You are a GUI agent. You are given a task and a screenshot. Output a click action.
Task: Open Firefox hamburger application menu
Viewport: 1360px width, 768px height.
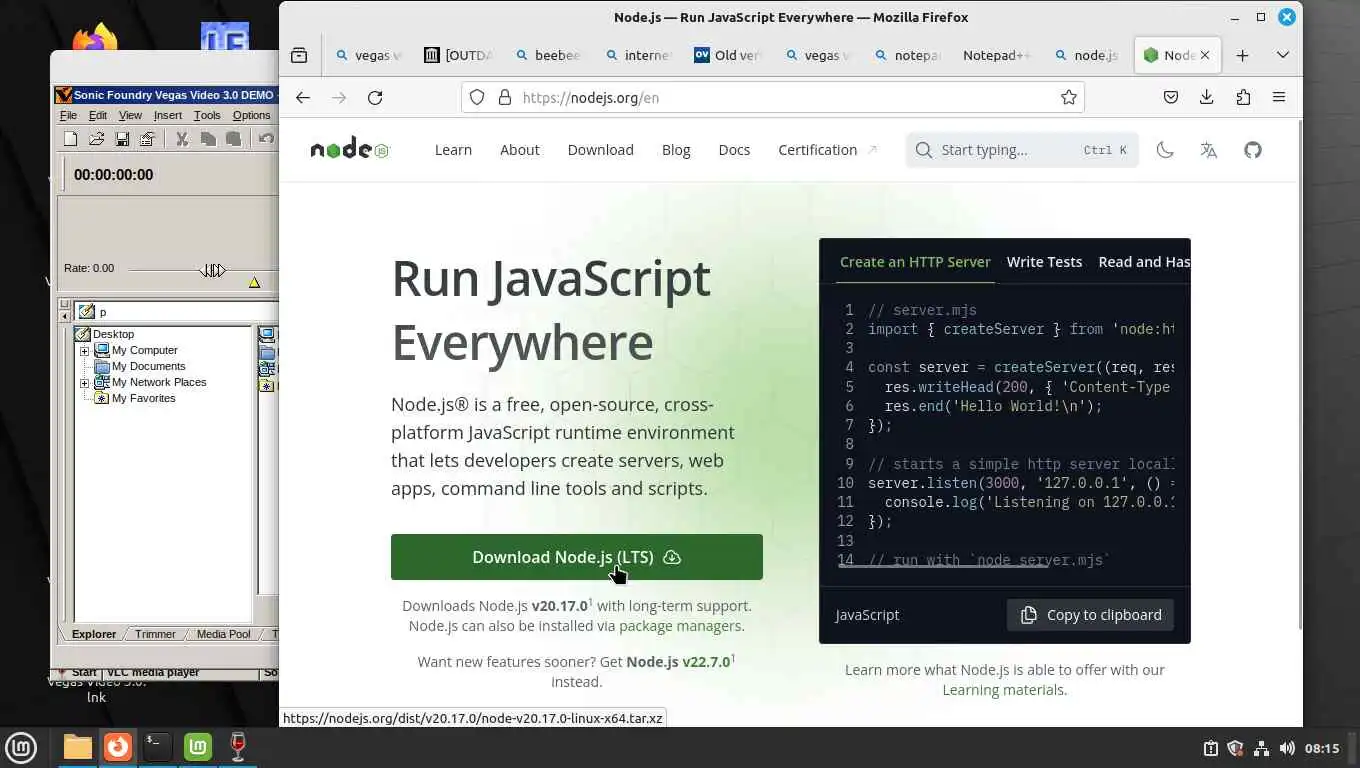coord(1279,97)
